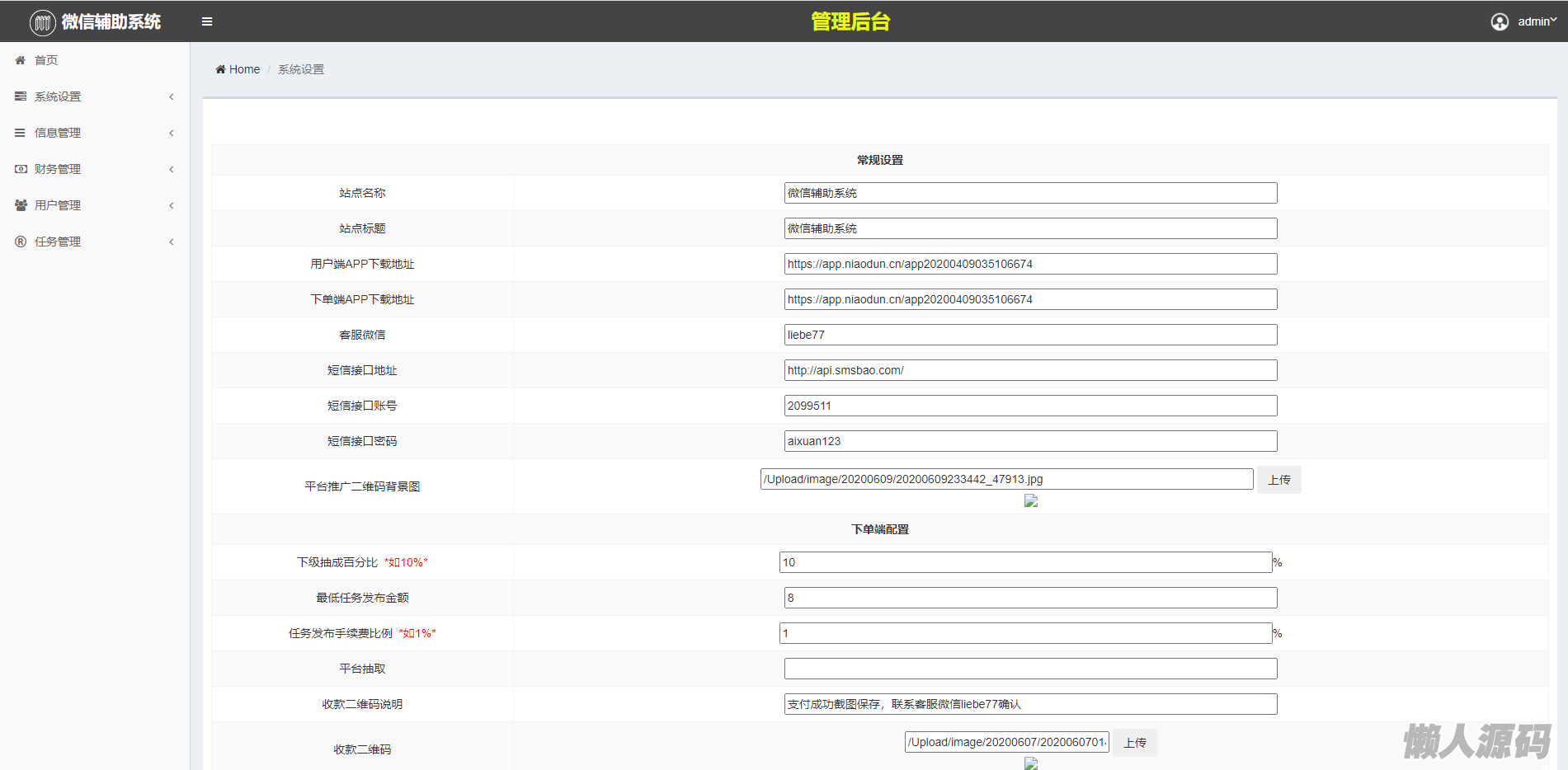Click the 财务管理 money icon
The image size is (1568, 770).
21,169
